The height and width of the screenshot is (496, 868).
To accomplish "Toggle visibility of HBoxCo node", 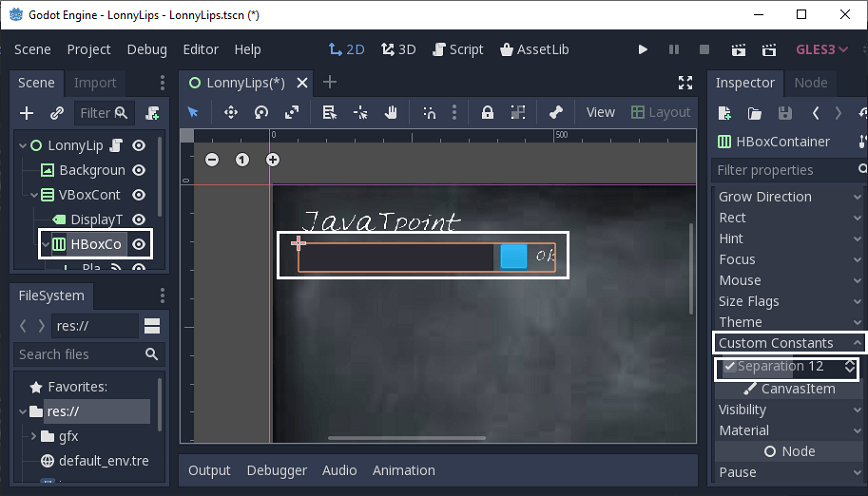I will point(139,244).
